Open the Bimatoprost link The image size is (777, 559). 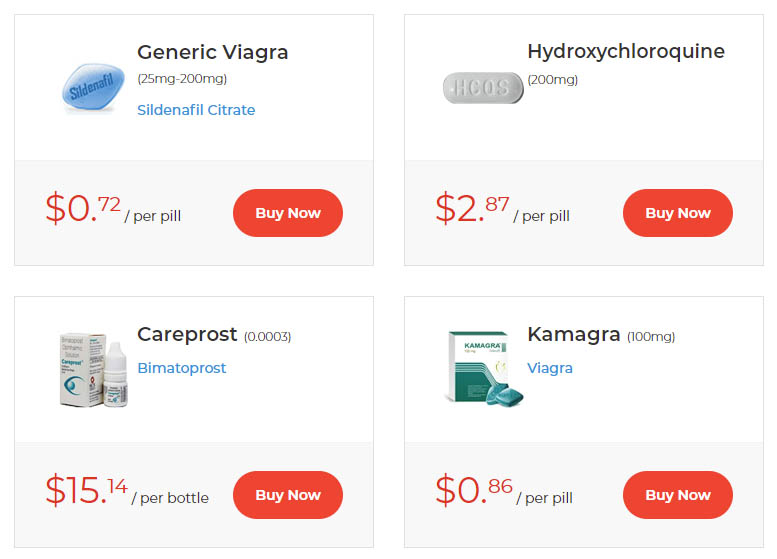[x=181, y=368]
